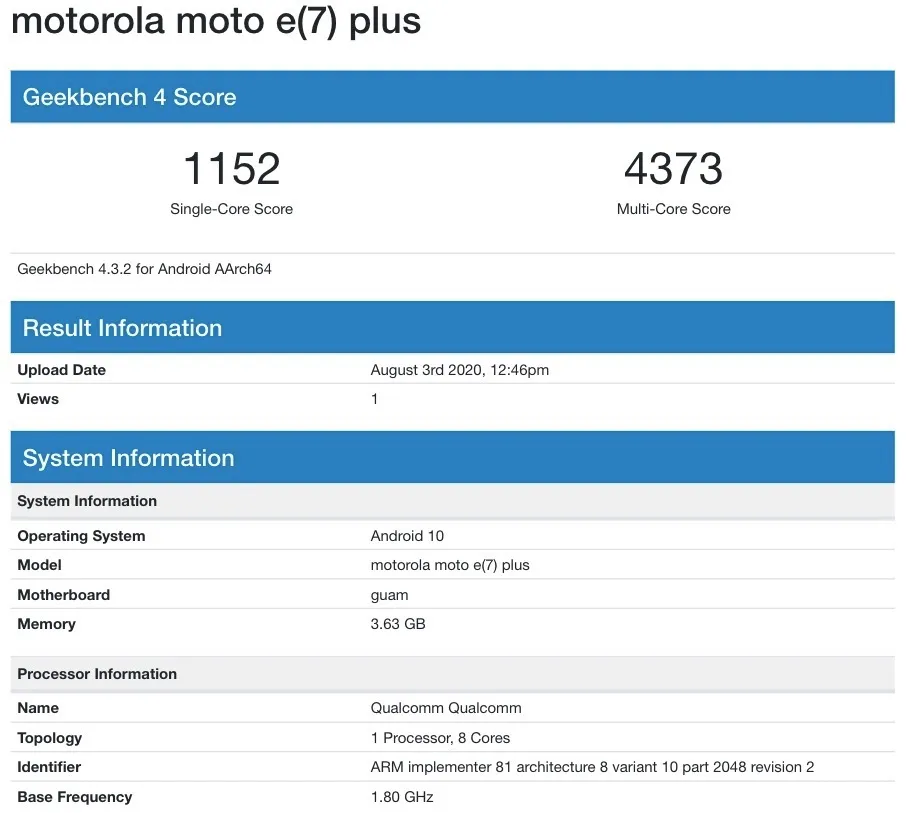Click the motorola moto e(7) plus page title

pyautogui.click(x=216, y=22)
